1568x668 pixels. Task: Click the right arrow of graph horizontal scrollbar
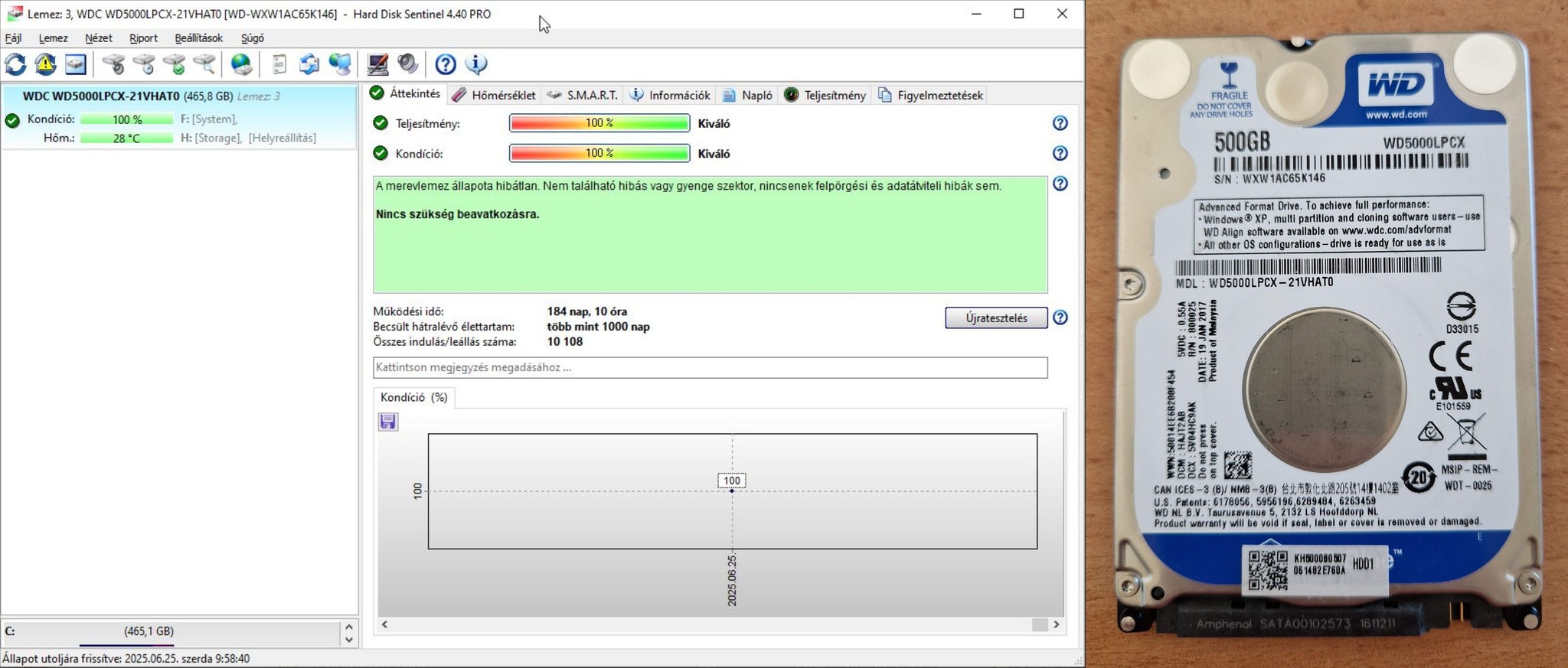(x=1057, y=624)
